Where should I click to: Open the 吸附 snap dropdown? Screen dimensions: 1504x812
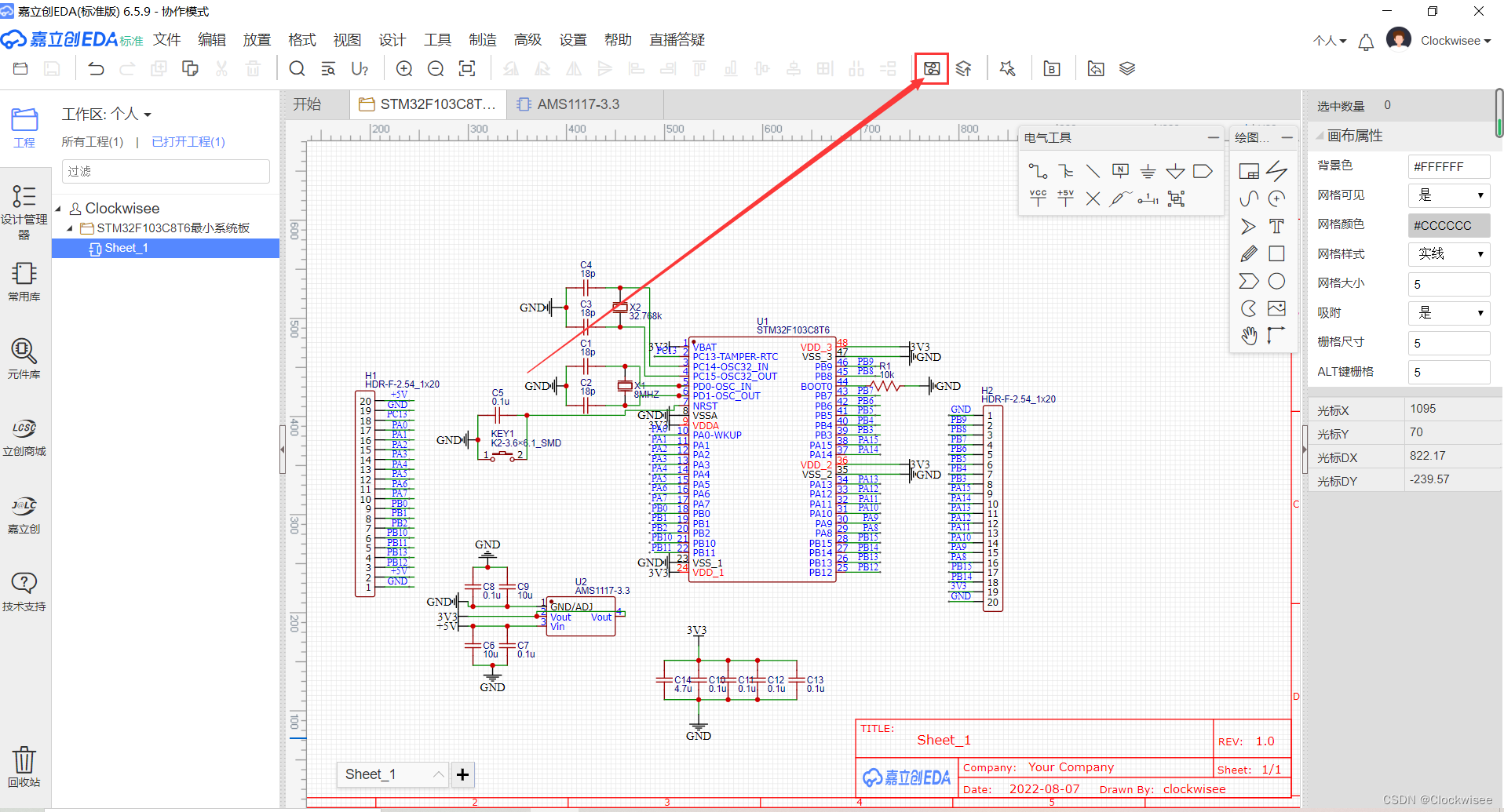(1449, 313)
